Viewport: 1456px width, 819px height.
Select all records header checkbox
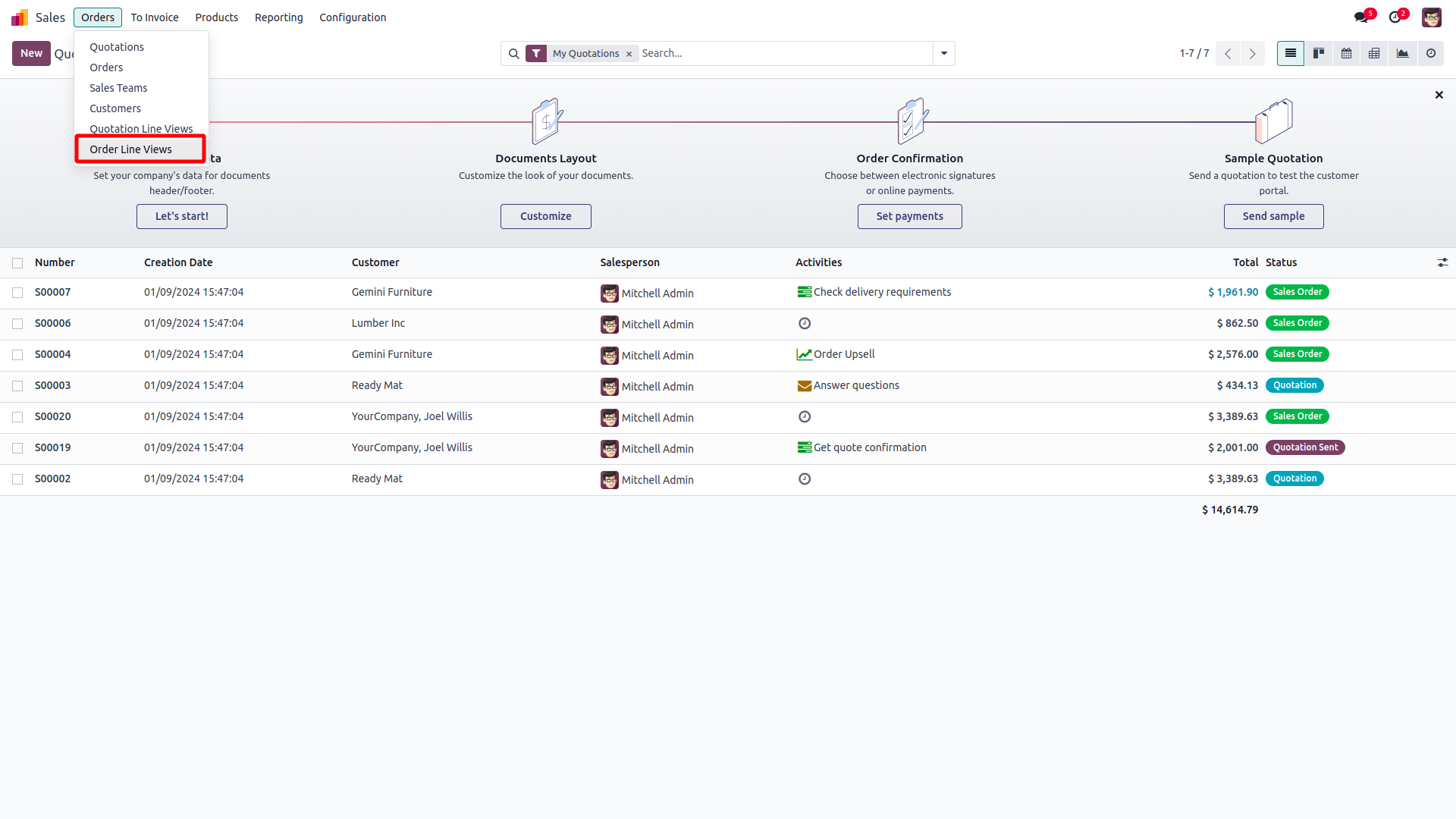tap(17, 263)
